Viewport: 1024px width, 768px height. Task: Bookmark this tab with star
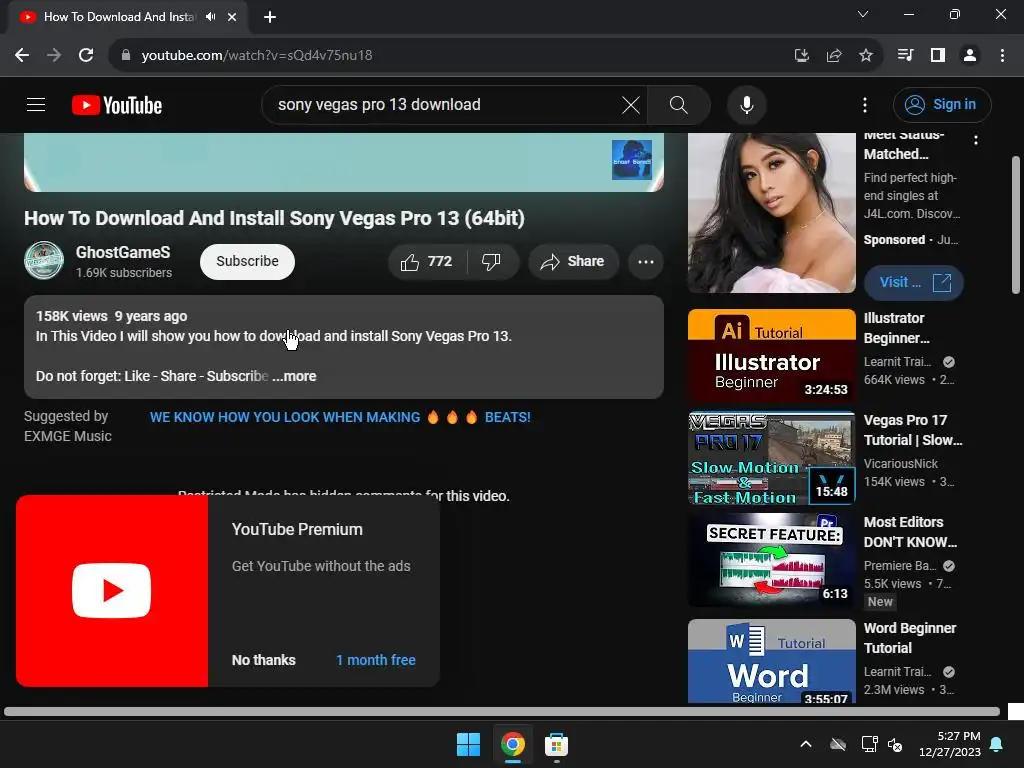[x=865, y=55]
